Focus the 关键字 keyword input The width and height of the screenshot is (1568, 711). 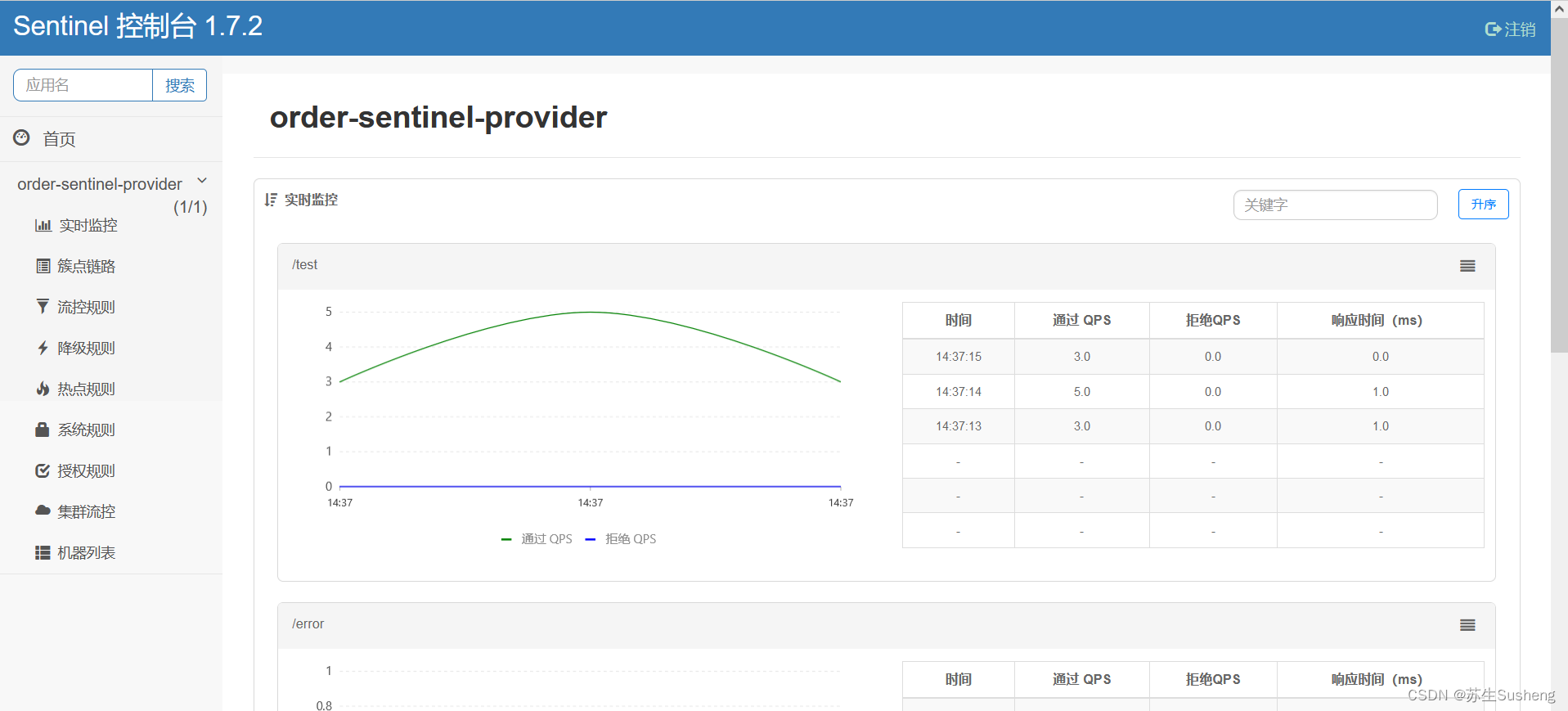click(x=1335, y=205)
